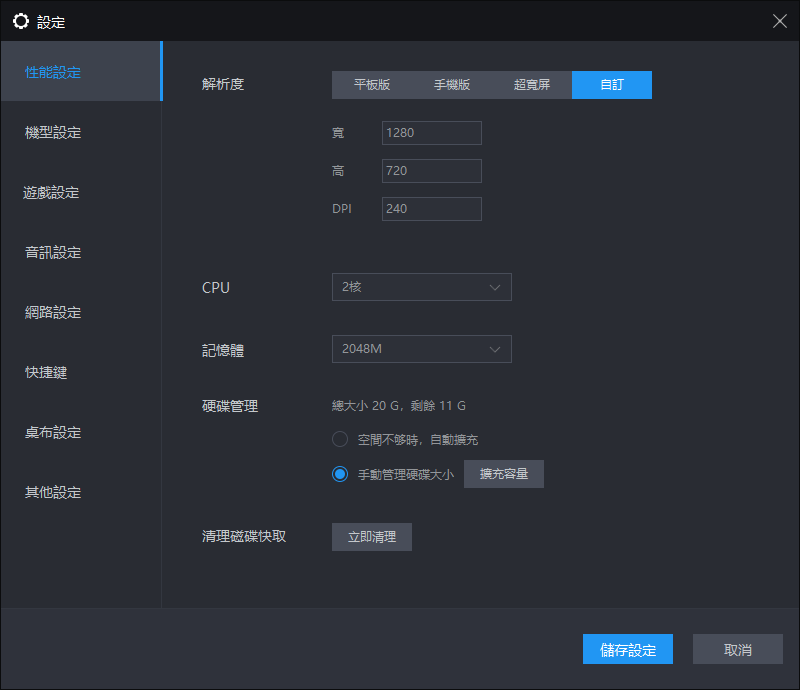800x690 pixels.
Task: Open the 快捷鍵 settings page
Action: (x=47, y=372)
